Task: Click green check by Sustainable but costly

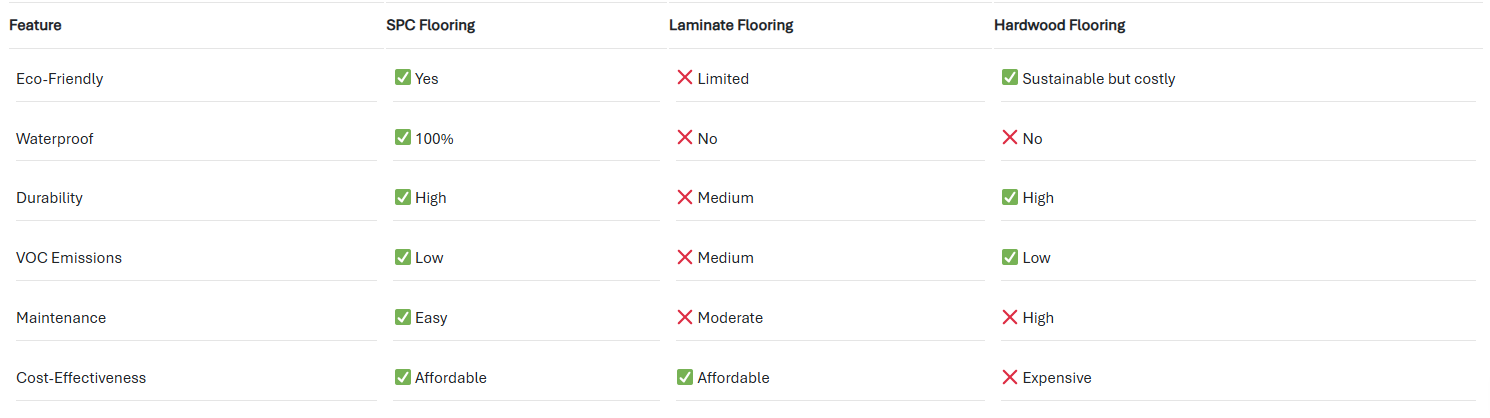Action: 1010,78
